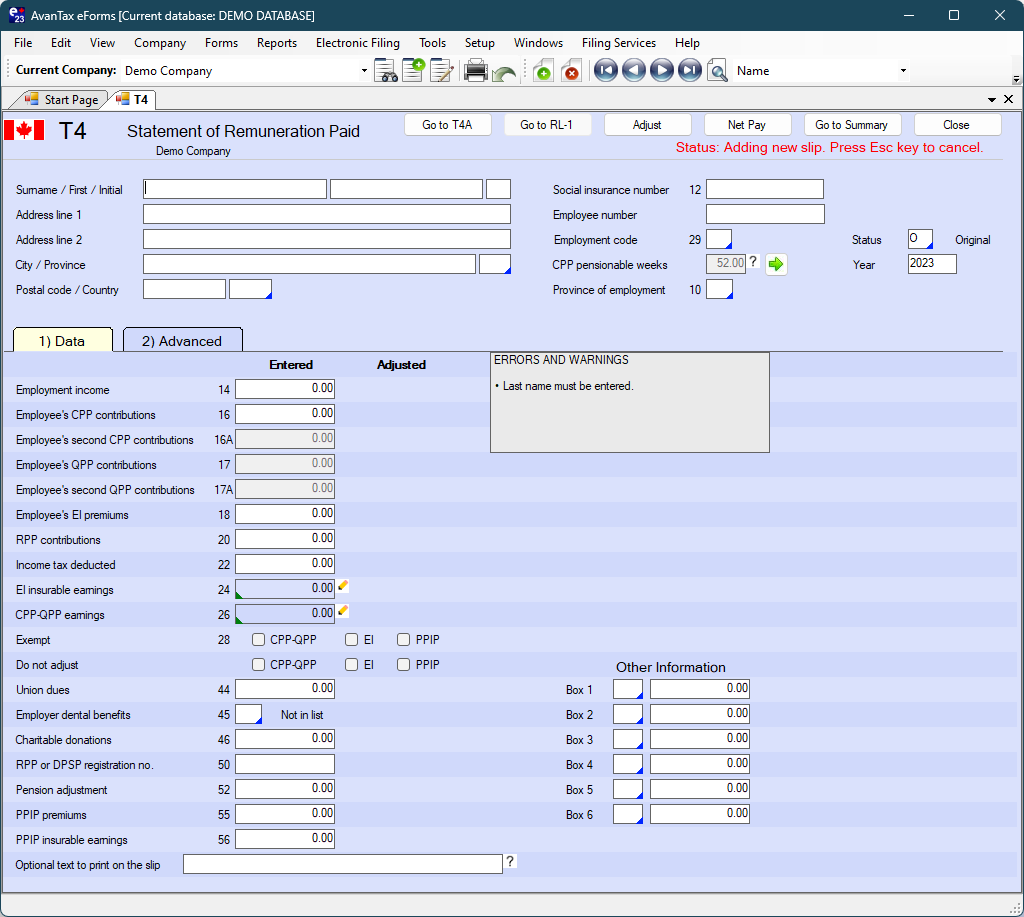The height and width of the screenshot is (917, 1024).
Task: Open the Current Company dropdown
Action: point(364,71)
